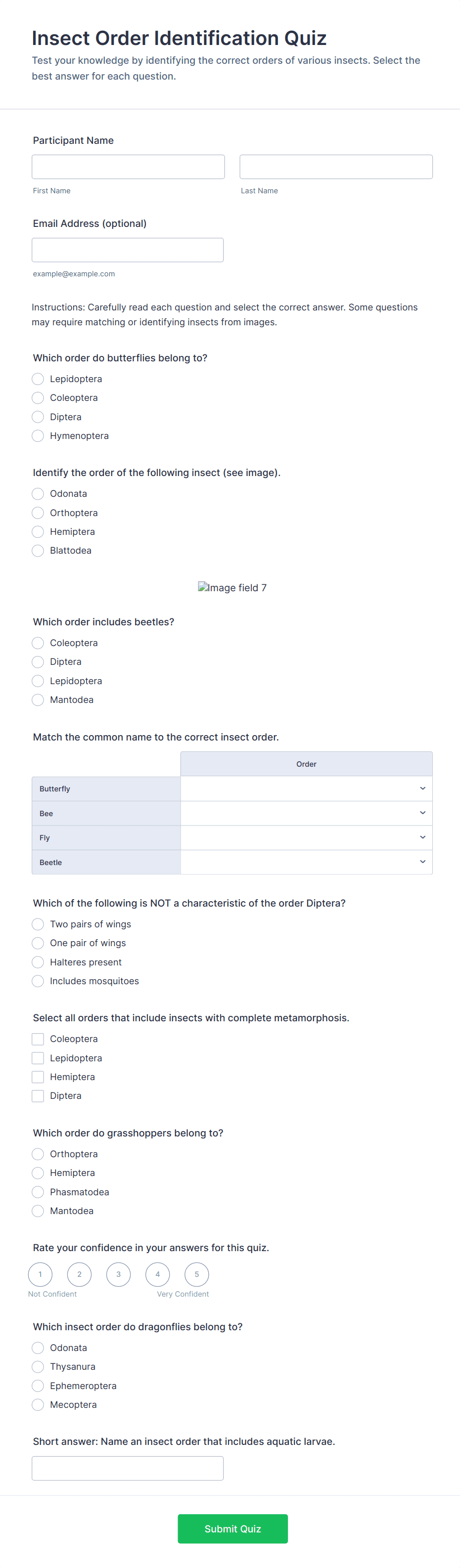Image resolution: width=460 pixels, height=1568 pixels.
Task: Choose Orthoptera for the grasshoppers question
Action: [x=38, y=1154]
